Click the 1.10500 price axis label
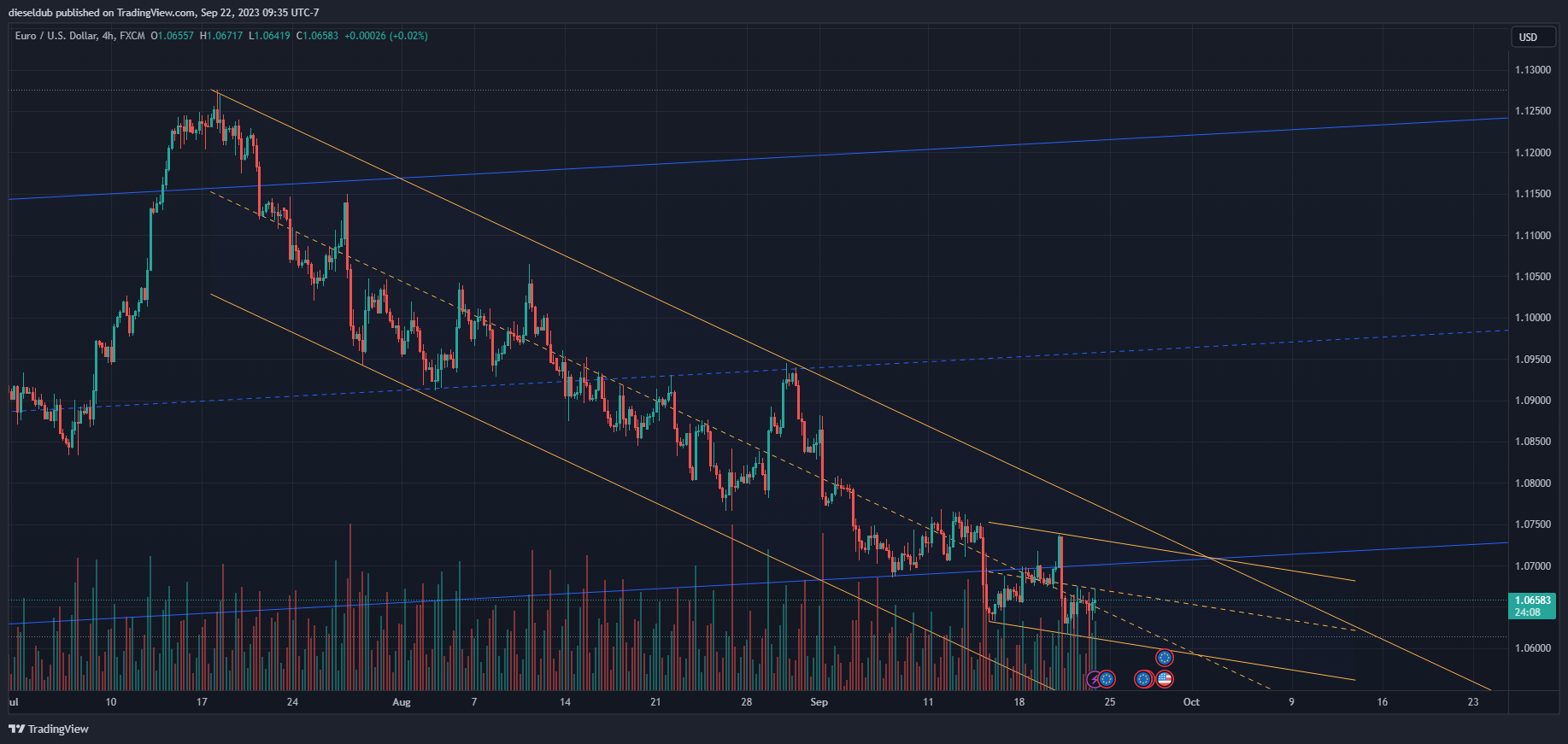Image resolution: width=1568 pixels, height=744 pixels. (x=1532, y=277)
